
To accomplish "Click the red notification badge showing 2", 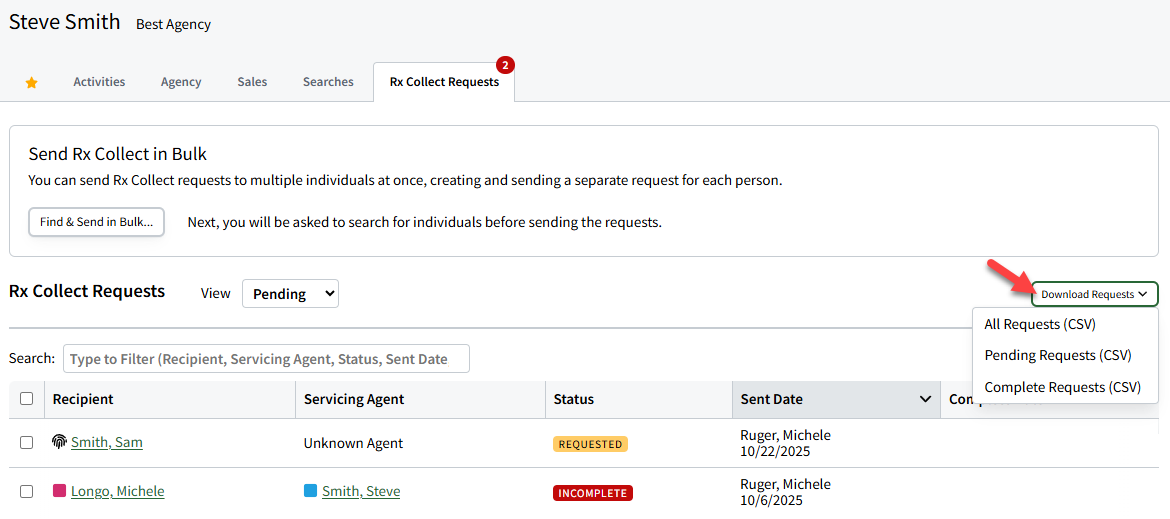I will click(505, 66).
